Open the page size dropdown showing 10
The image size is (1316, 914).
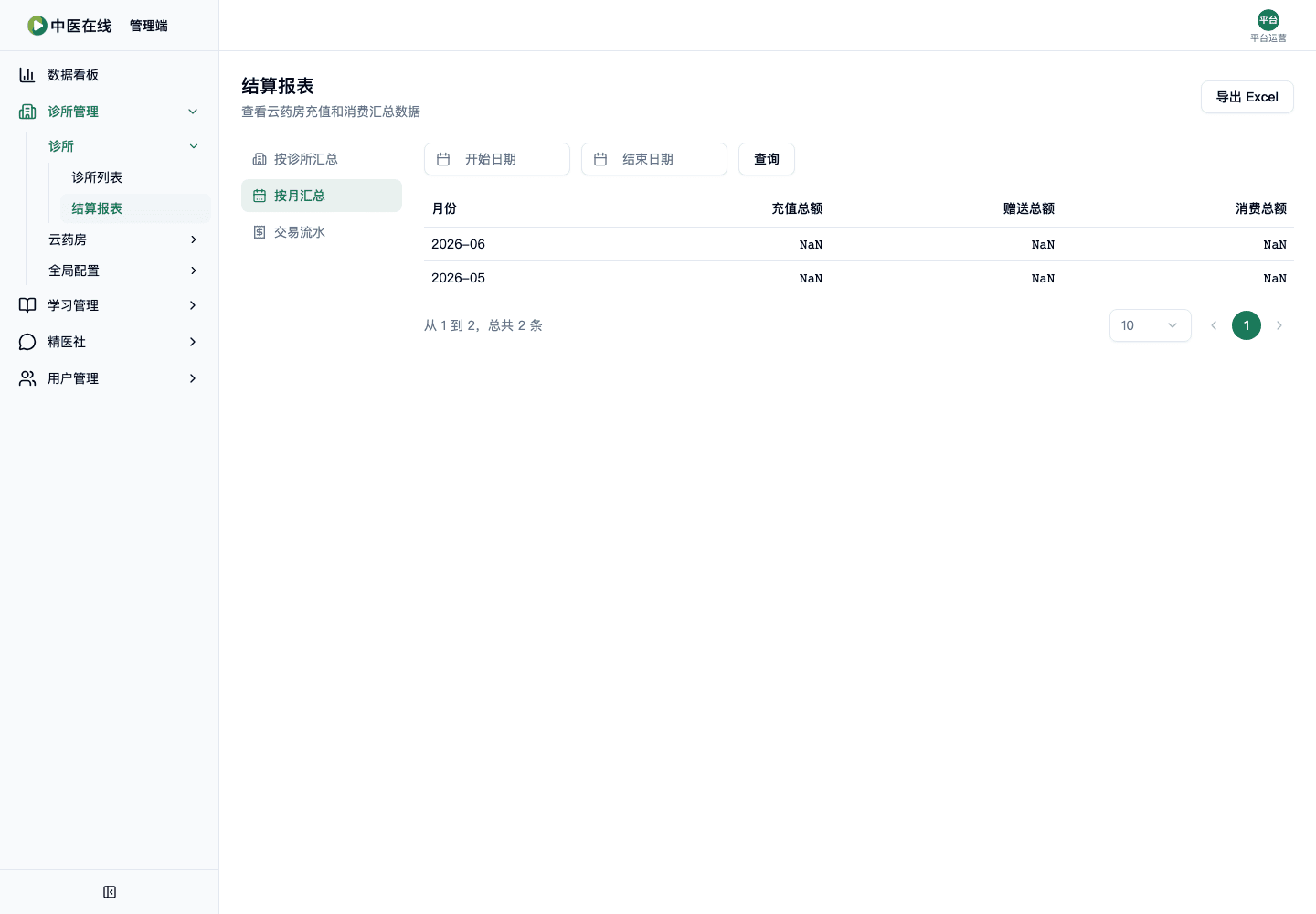(1151, 325)
